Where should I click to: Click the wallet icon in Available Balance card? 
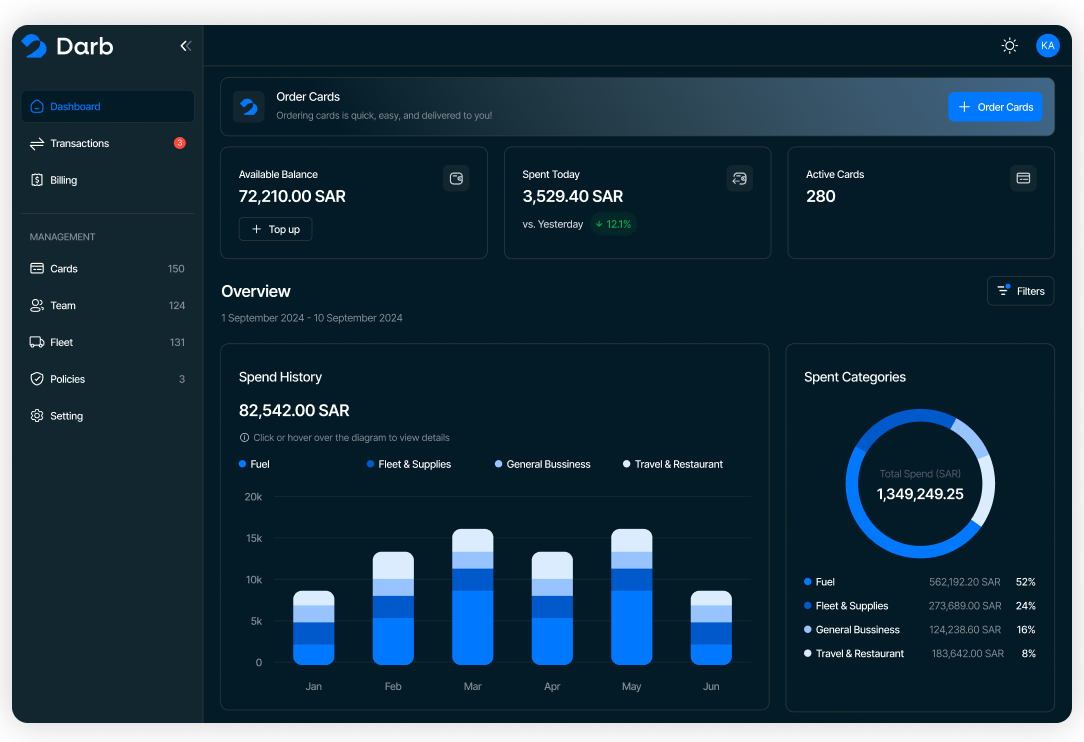point(456,179)
